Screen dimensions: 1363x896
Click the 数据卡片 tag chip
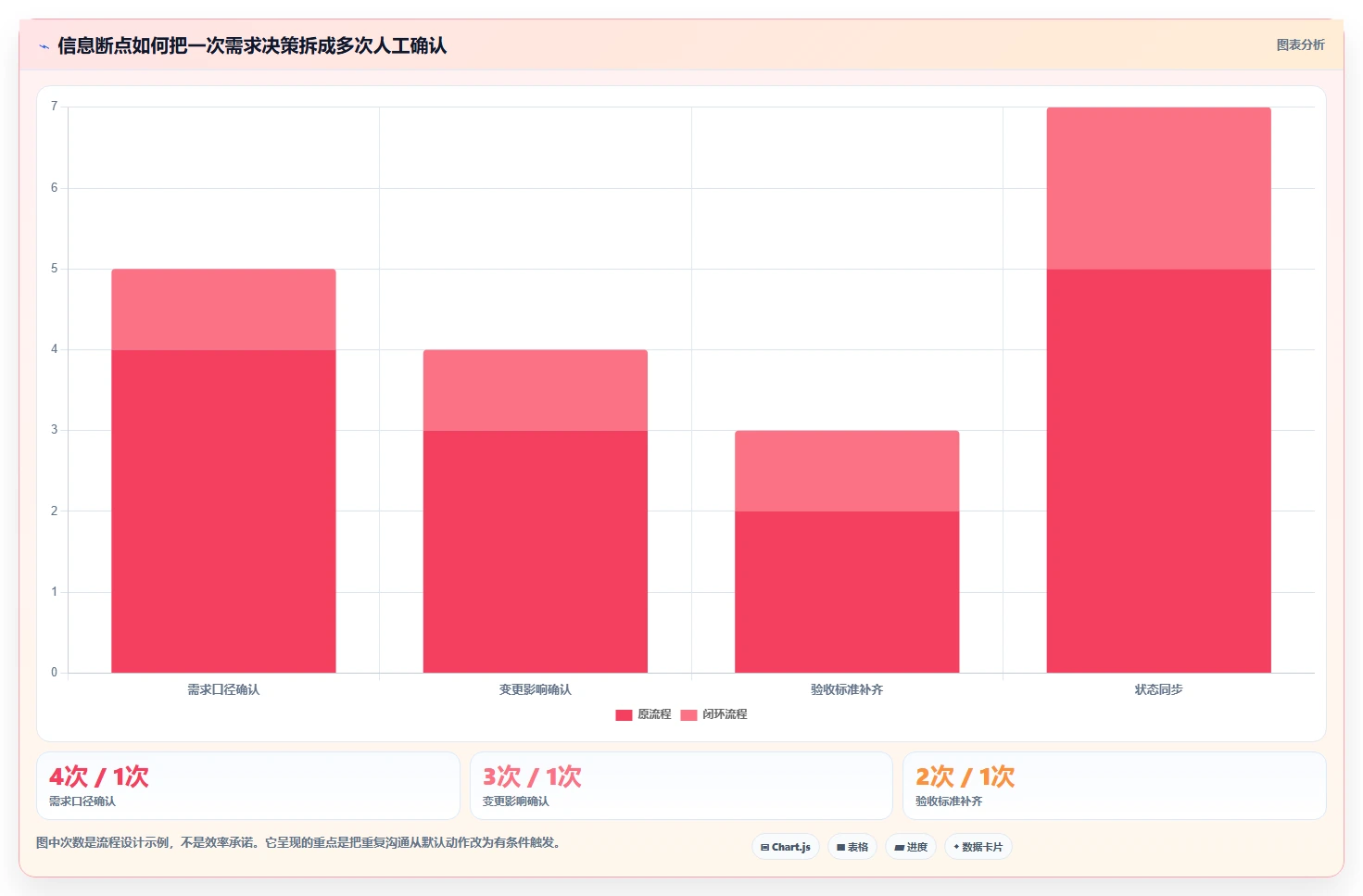pos(978,847)
